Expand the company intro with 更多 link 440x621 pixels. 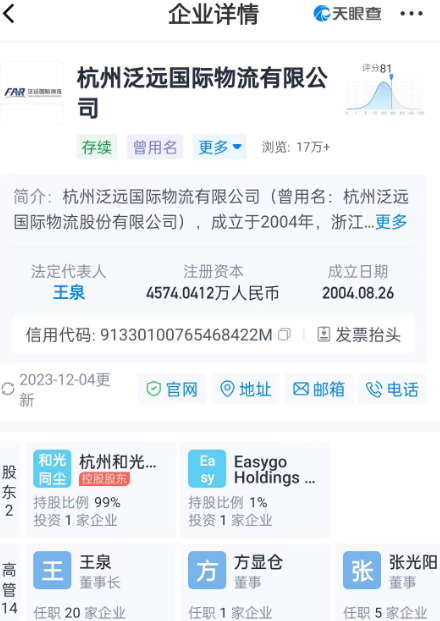pyautogui.click(x=391, y=222)
